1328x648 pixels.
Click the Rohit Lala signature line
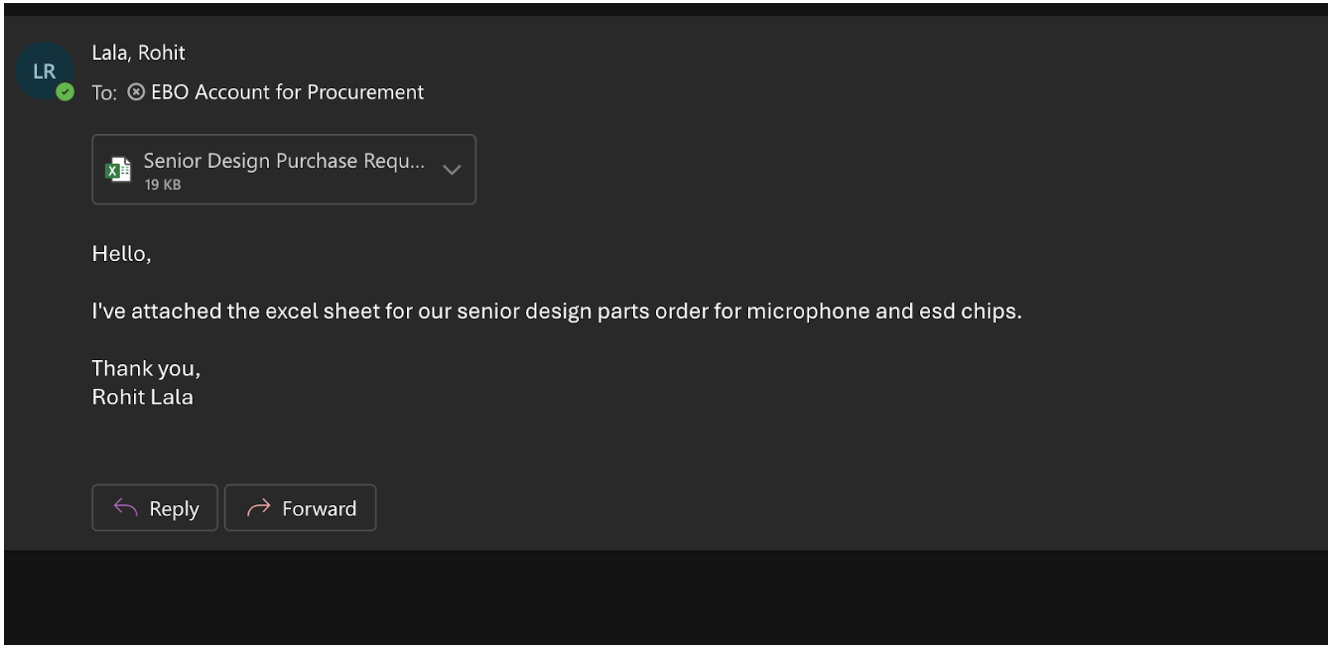(x=142, y=397)
